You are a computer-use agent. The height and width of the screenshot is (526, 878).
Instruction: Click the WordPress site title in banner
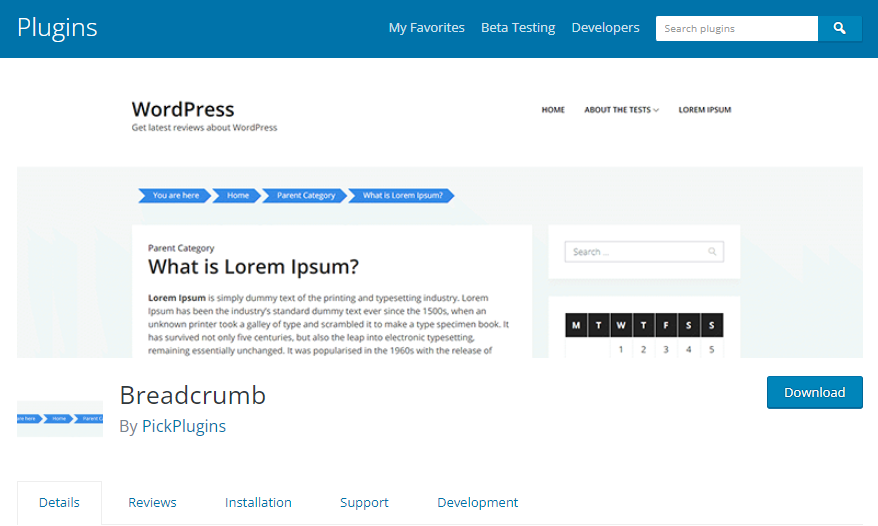click(x=183, y=109)
